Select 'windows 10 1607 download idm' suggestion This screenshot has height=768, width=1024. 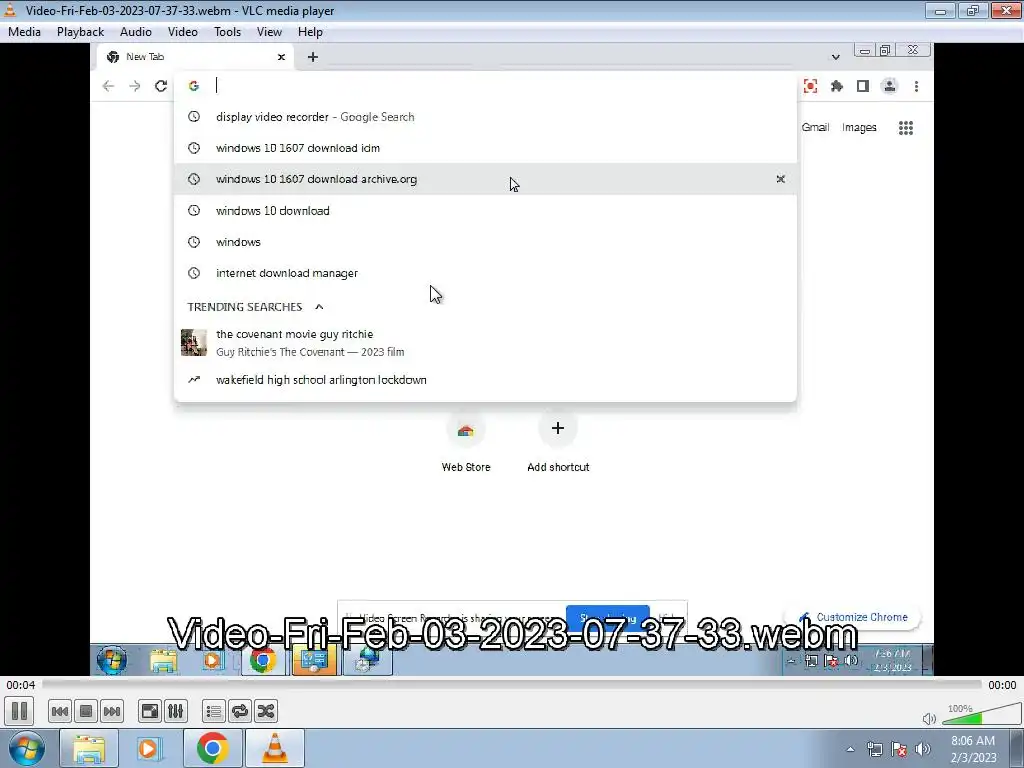click(x=485, y=148)
